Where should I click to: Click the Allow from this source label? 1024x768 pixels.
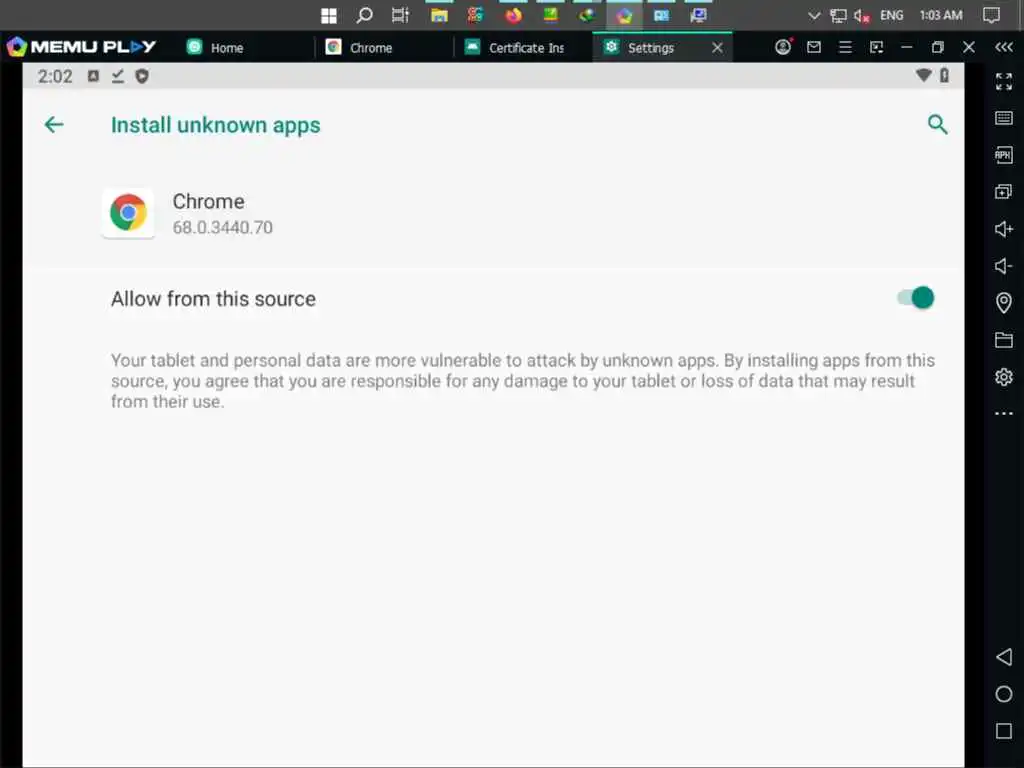(214, 298)
